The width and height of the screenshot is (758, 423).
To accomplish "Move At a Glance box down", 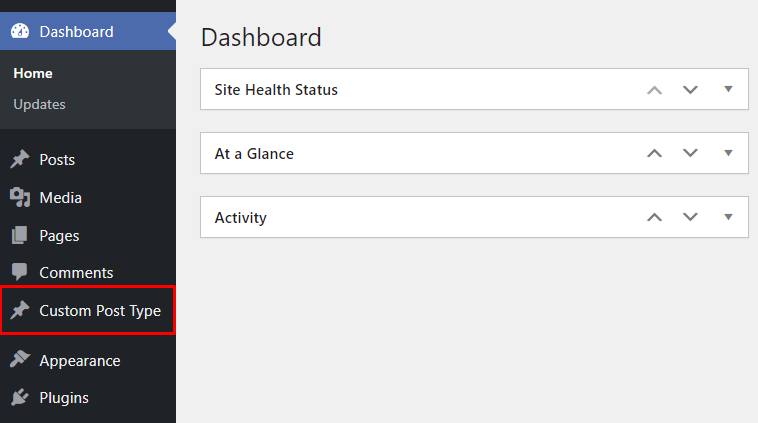I will [690, 154].
